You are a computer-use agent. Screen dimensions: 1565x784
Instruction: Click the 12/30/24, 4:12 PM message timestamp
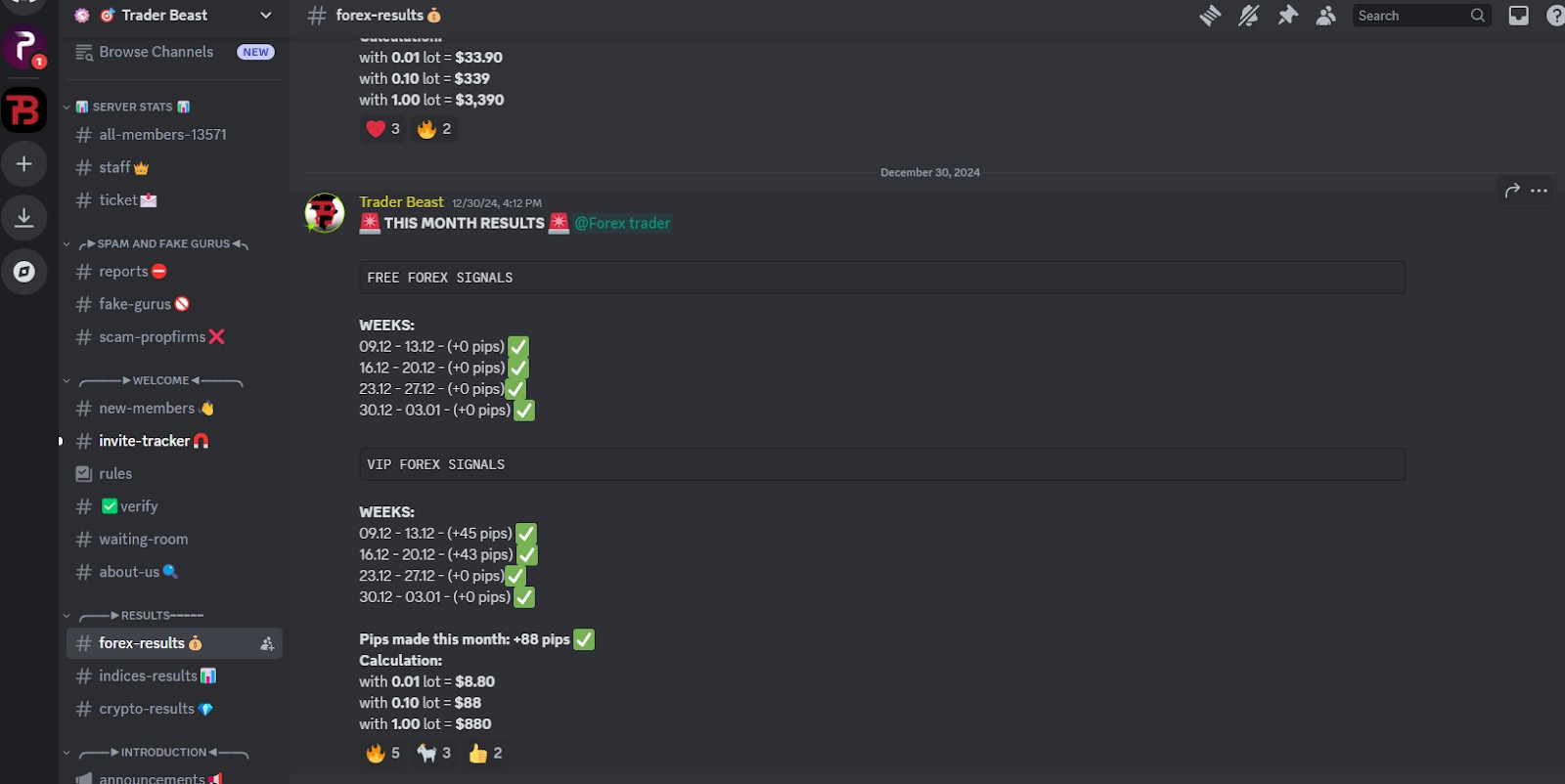click(496, 203)
